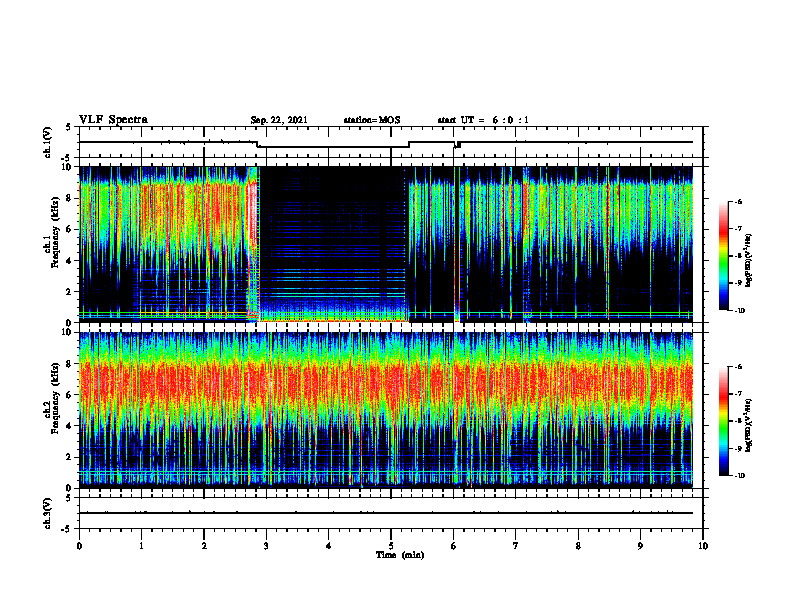Click the ch.1 spectrogram color scale bar

pyautogui.click(x=724, y=256)
